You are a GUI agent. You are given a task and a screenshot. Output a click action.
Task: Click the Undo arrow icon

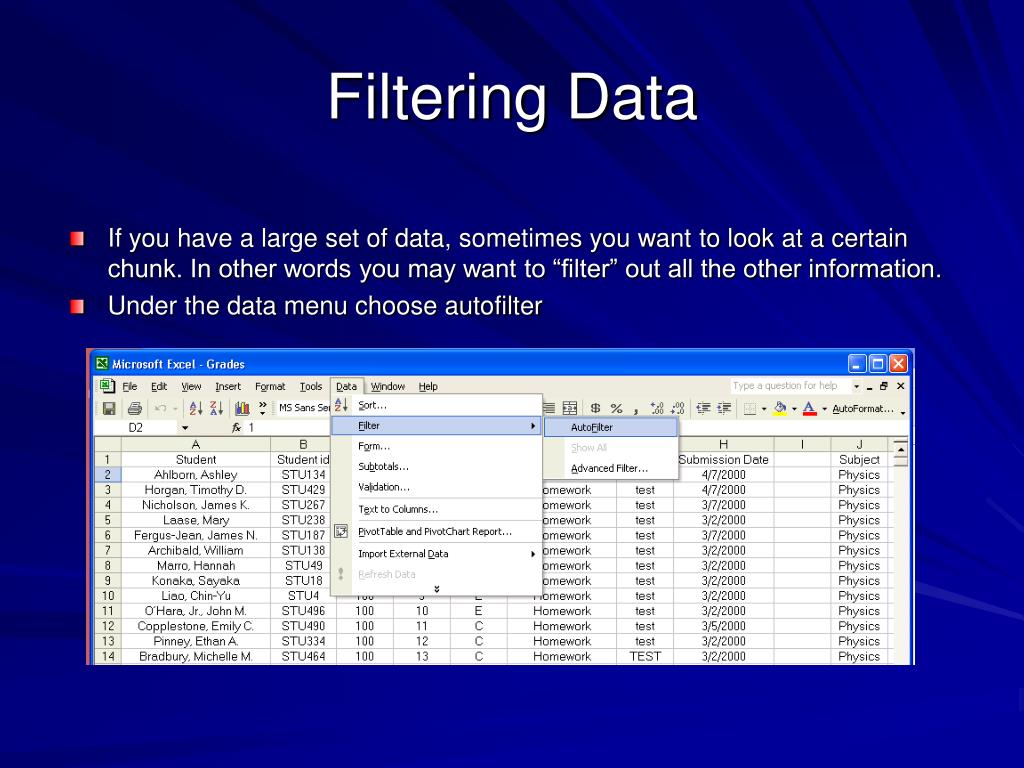coord(160,409)
